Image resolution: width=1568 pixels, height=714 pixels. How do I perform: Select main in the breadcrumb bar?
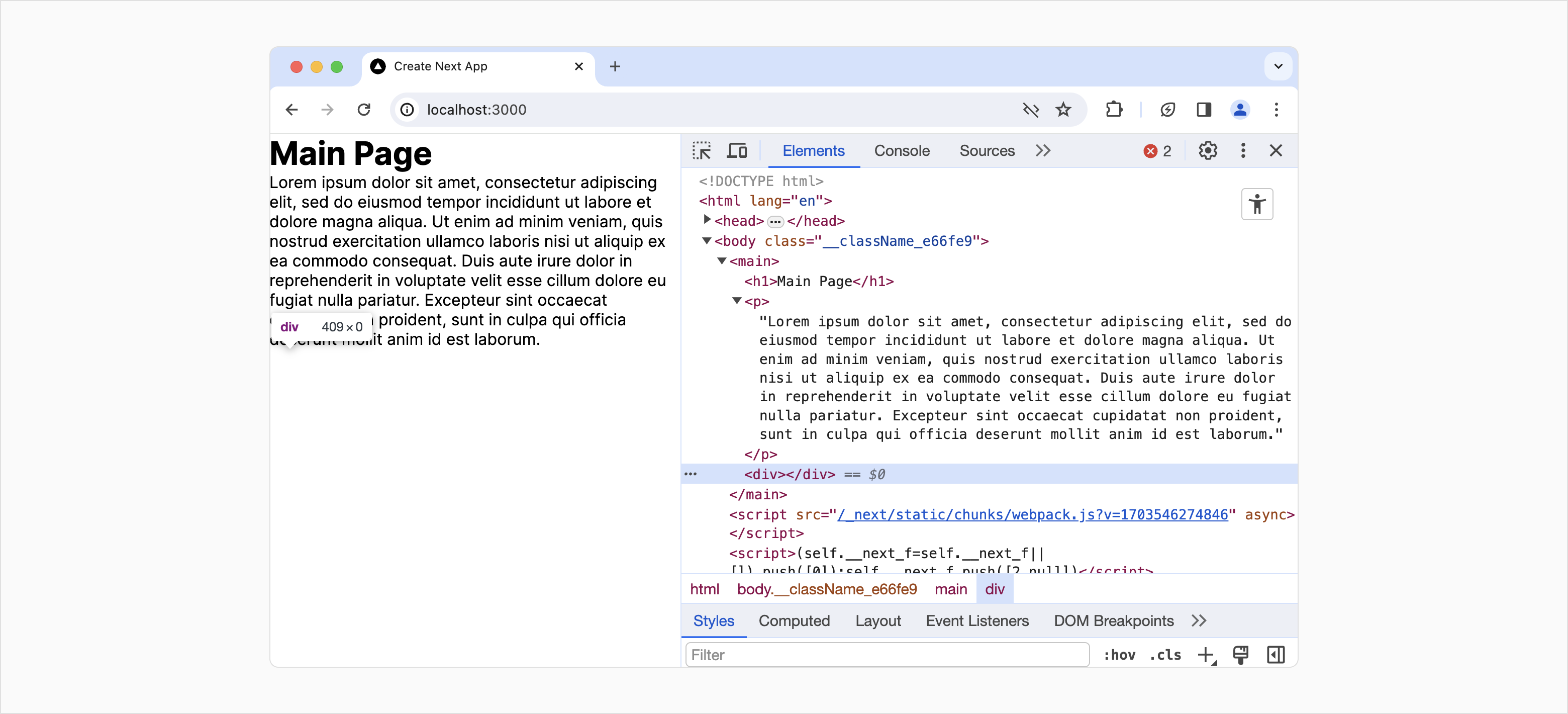(950, 589)
